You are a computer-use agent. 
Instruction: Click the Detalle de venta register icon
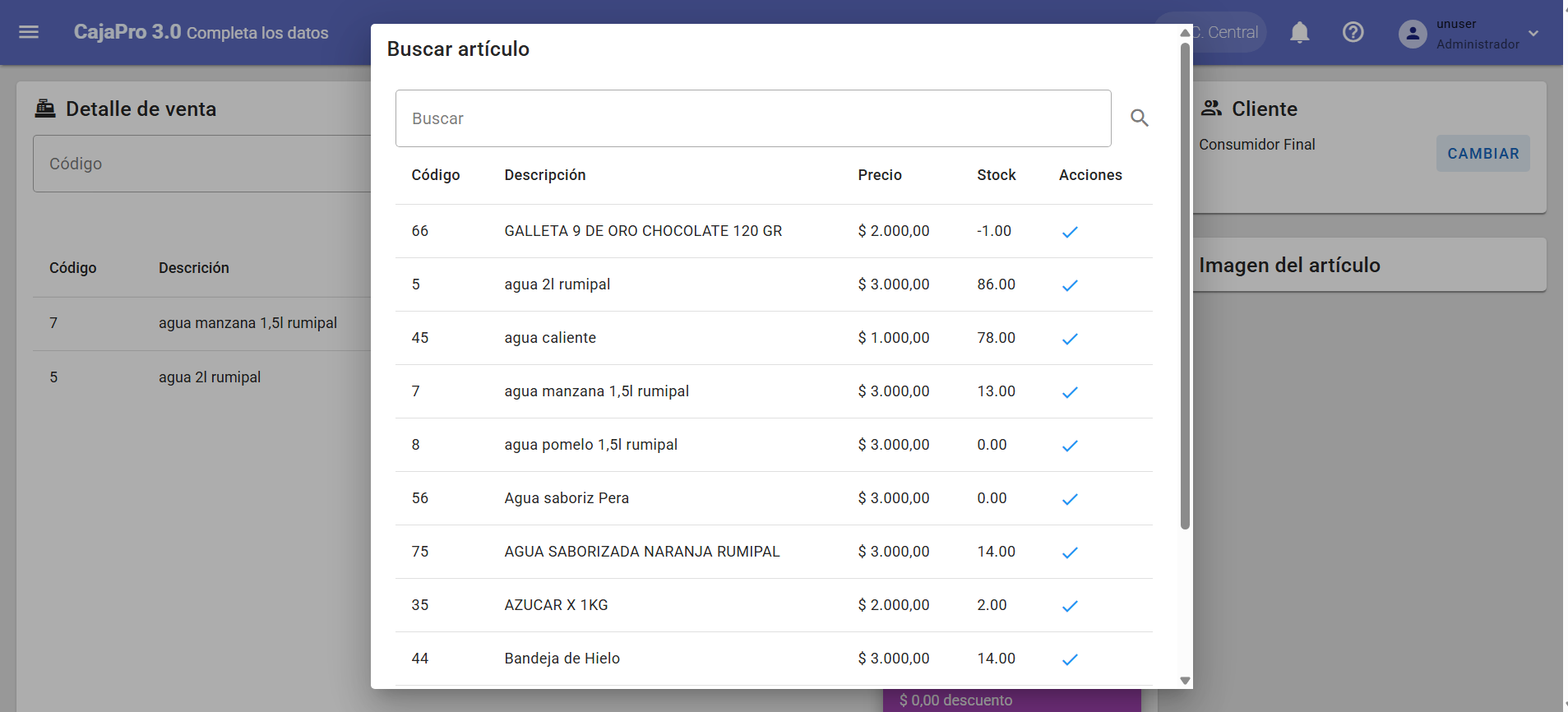pyautogui.click(x=45, y=108)
